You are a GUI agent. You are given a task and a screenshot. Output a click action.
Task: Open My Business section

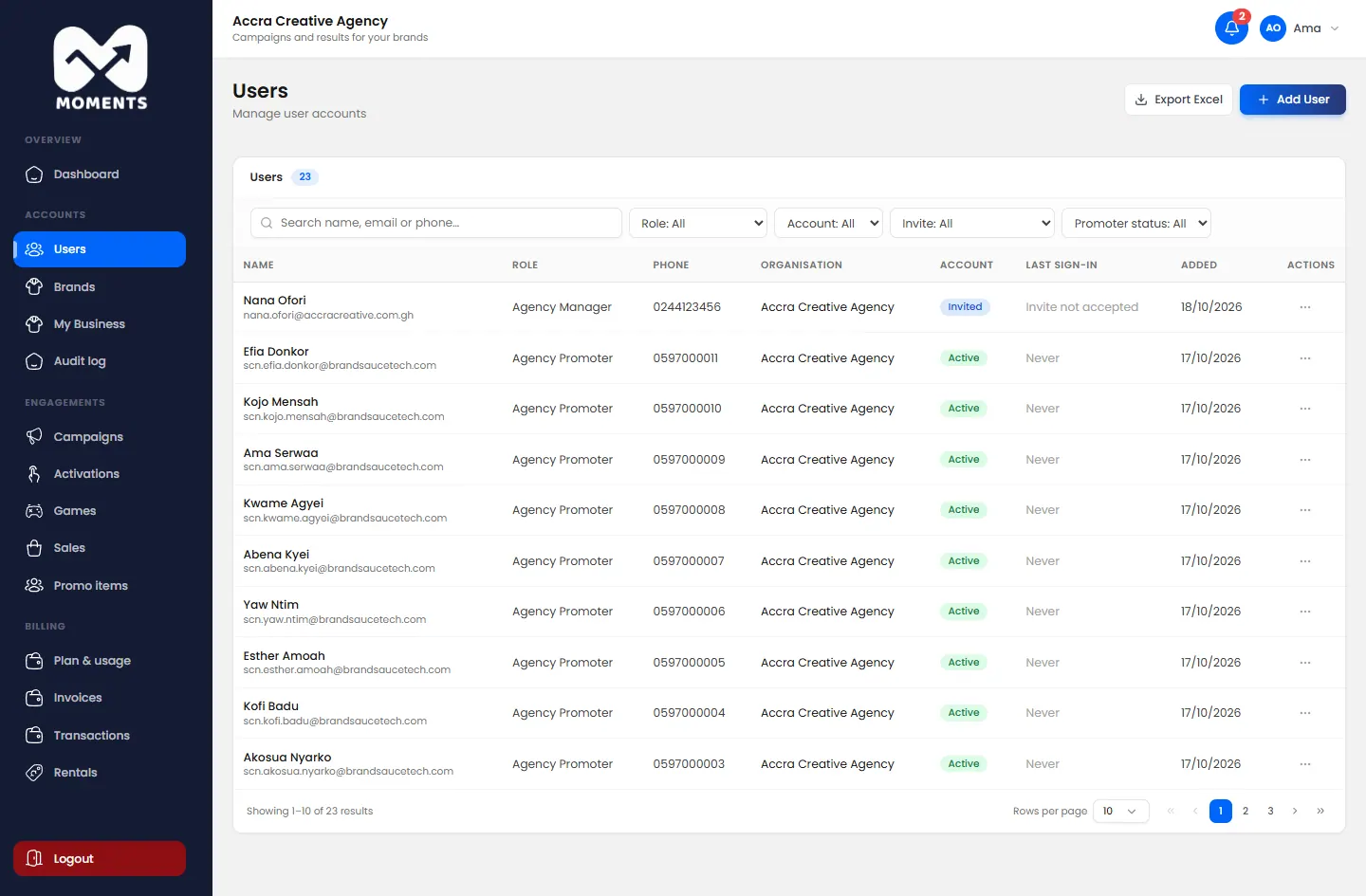tap(100, 324)
